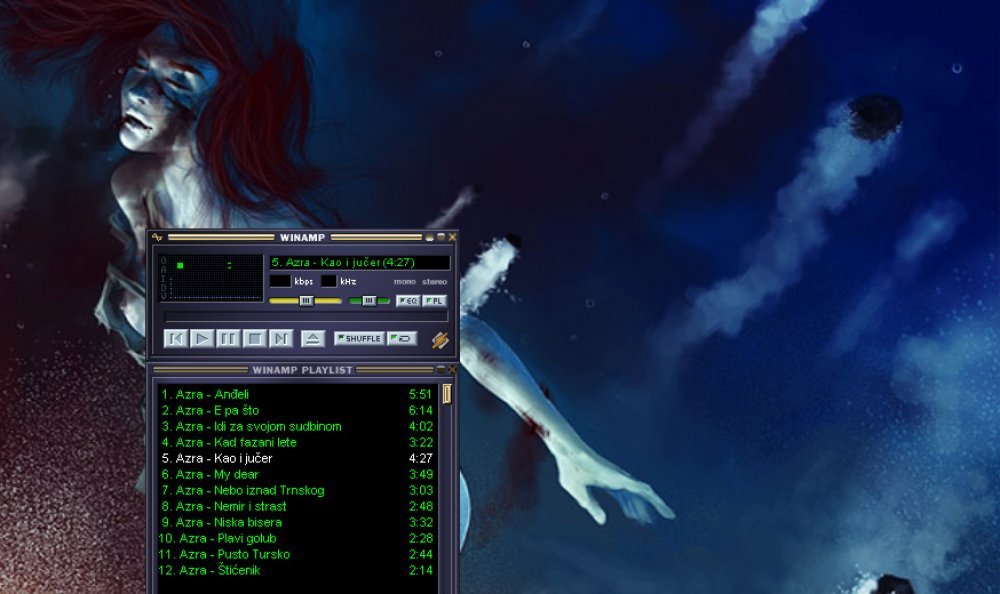Viewport: 1000px width, 594px height.
Task: Toggle the PL playlist window
Action: (434, 301)
